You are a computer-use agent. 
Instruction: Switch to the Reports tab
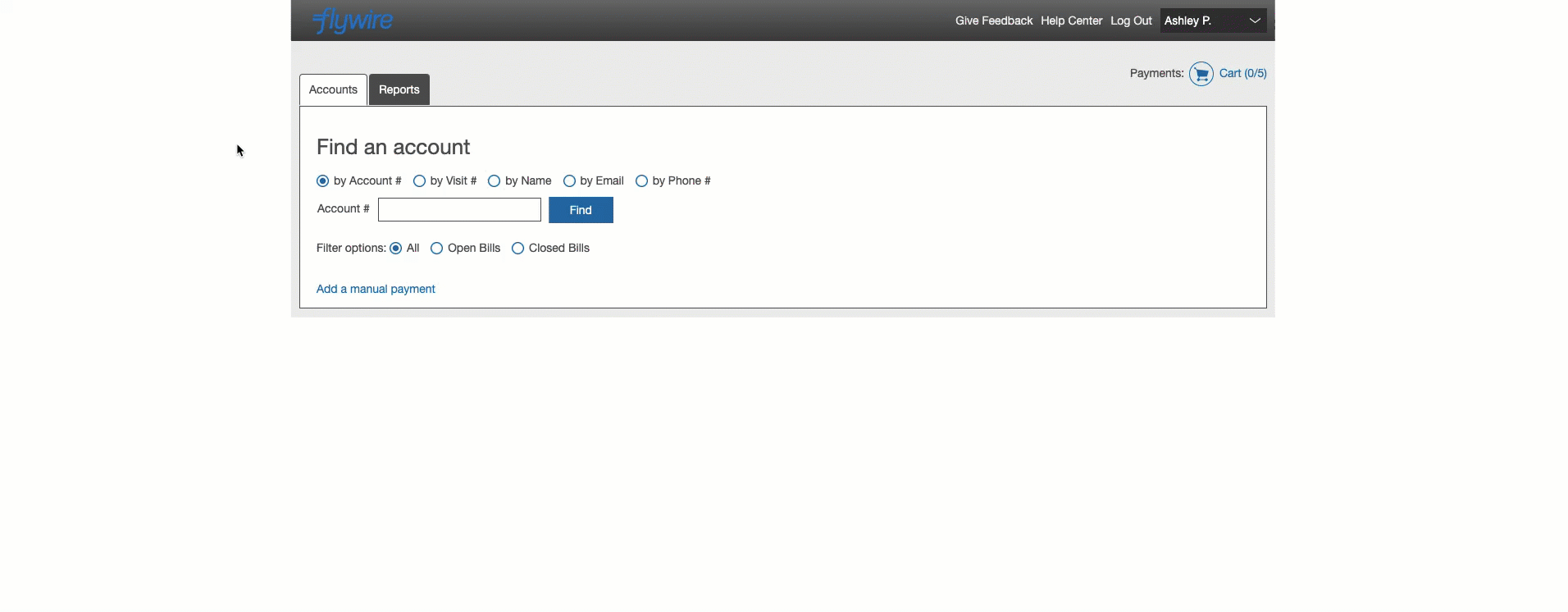click(399, 89)
